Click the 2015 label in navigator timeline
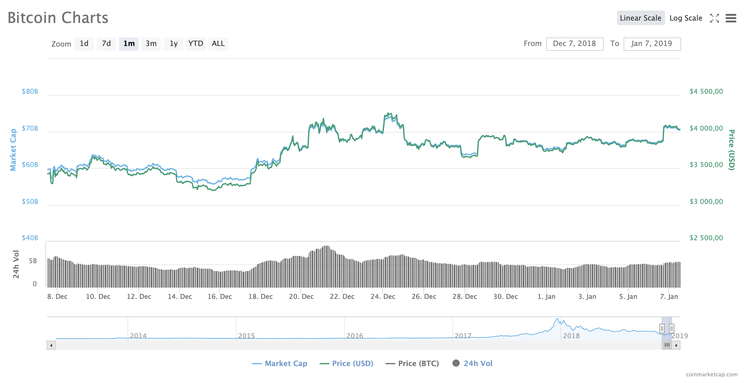This screenshot has height=383, width=750. [246, 336]
